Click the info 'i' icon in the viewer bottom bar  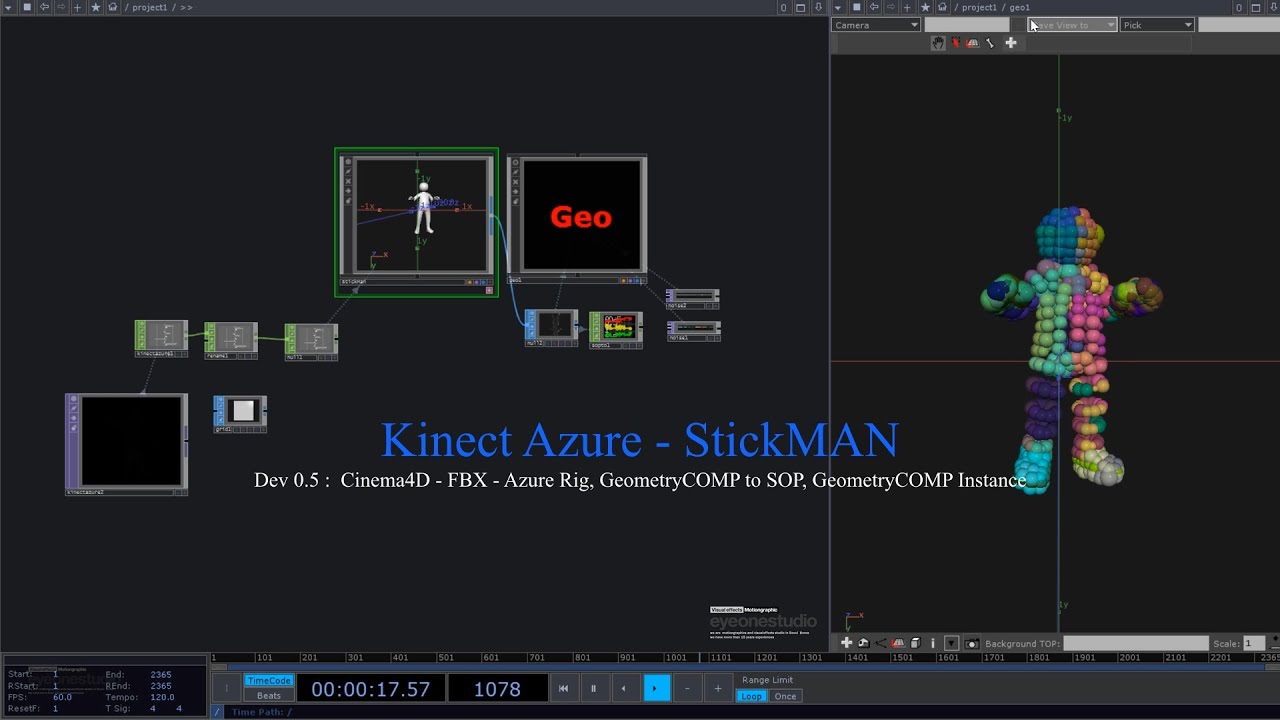933,643
